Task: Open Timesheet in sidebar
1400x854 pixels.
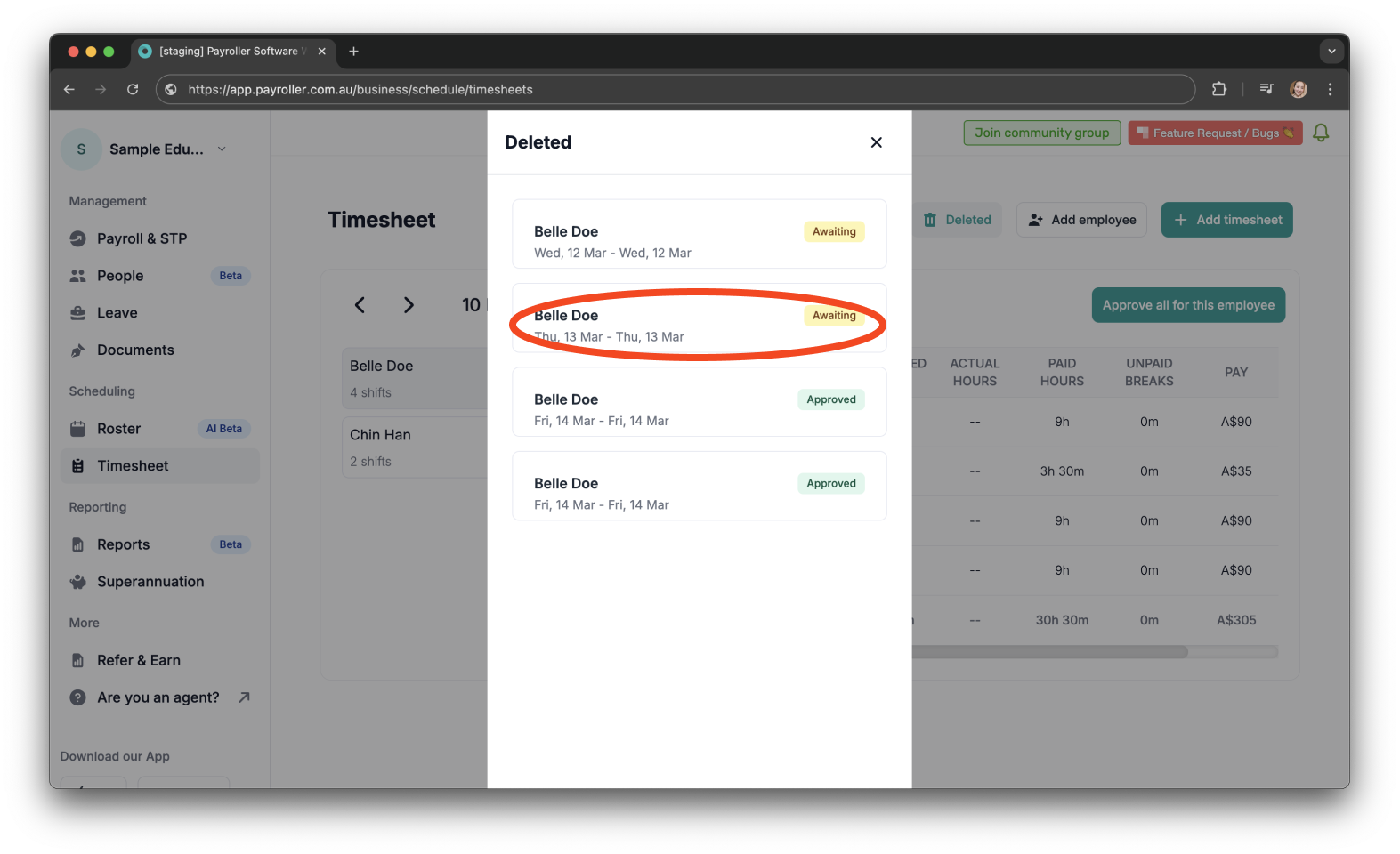Action: pyautogui.click(x=159, y=466)
